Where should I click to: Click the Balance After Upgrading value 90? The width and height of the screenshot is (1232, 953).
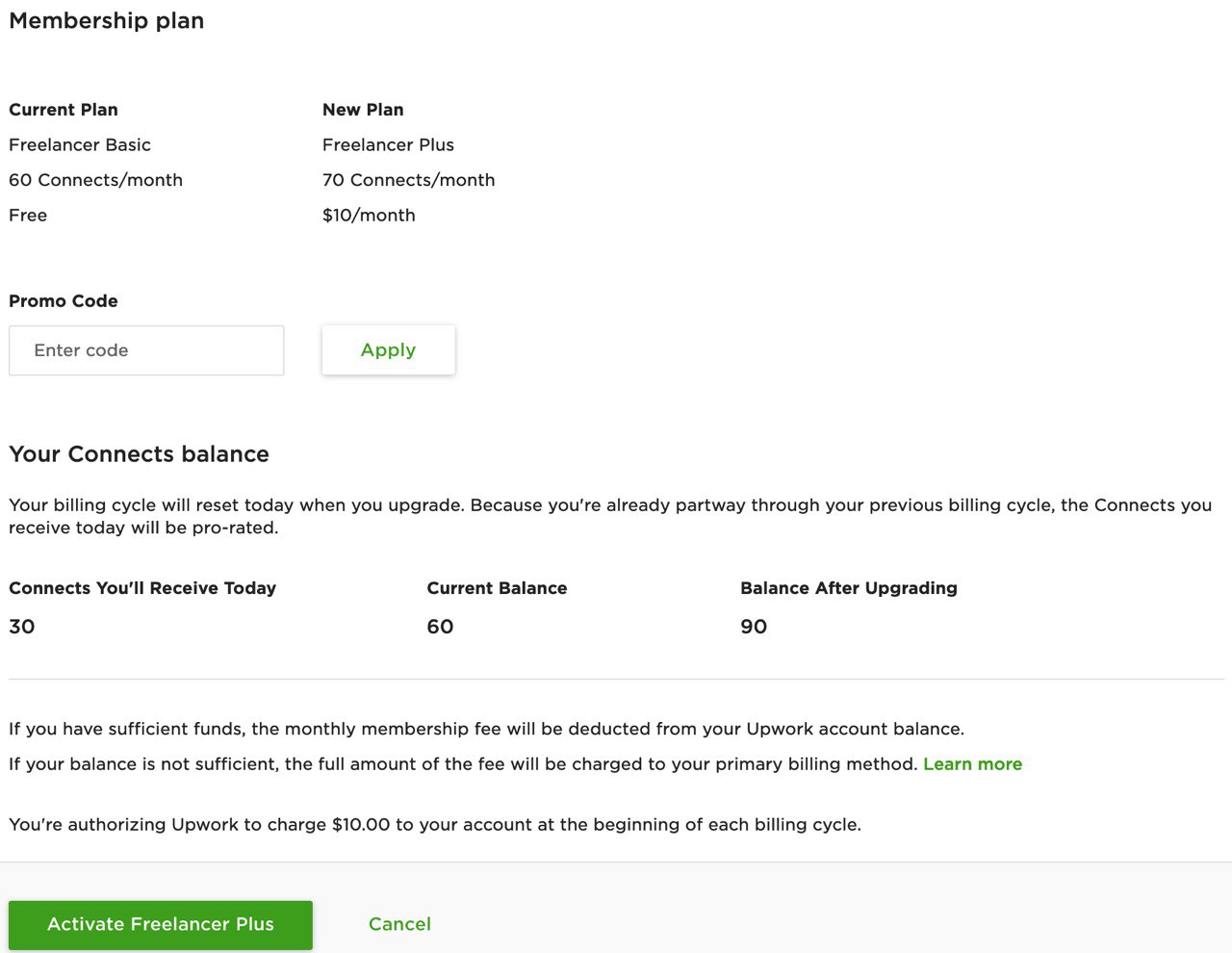coord(754,627)
